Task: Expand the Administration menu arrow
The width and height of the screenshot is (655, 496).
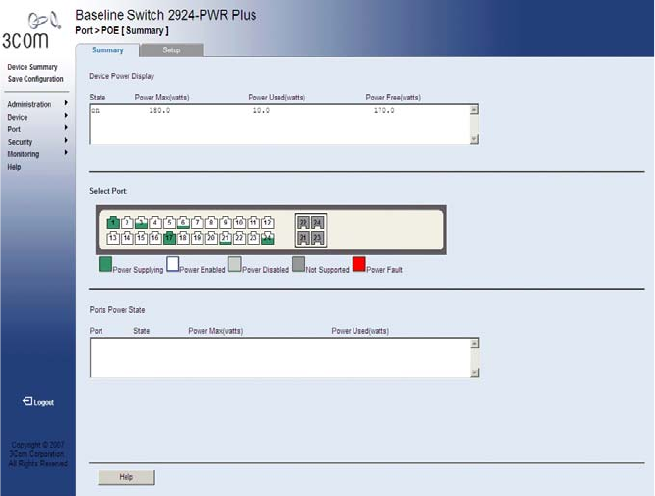Action: (x=66, y=103)
